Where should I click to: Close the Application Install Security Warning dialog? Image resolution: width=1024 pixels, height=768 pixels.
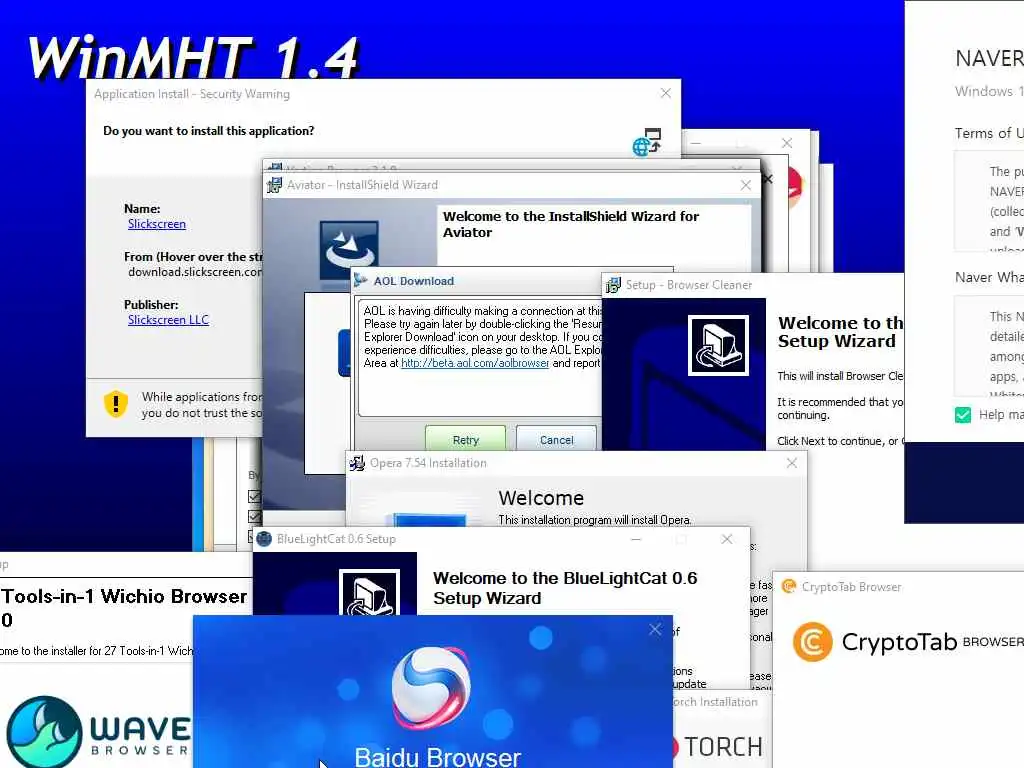(665, 93)
